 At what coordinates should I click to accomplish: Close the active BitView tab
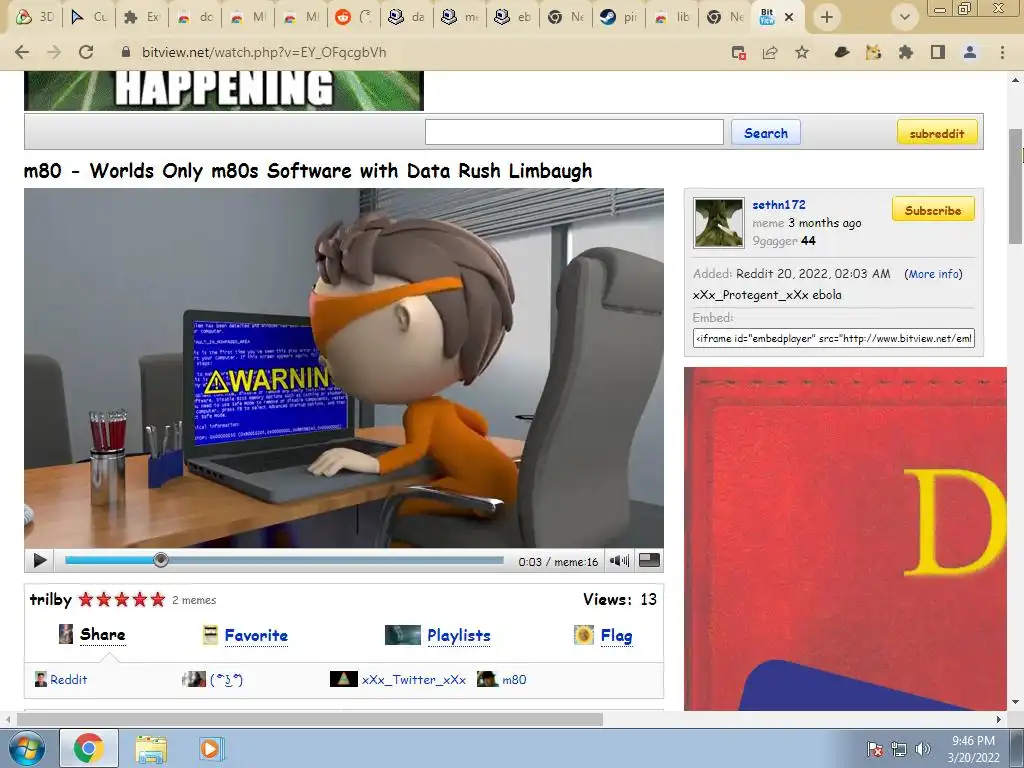click(789, 17)
